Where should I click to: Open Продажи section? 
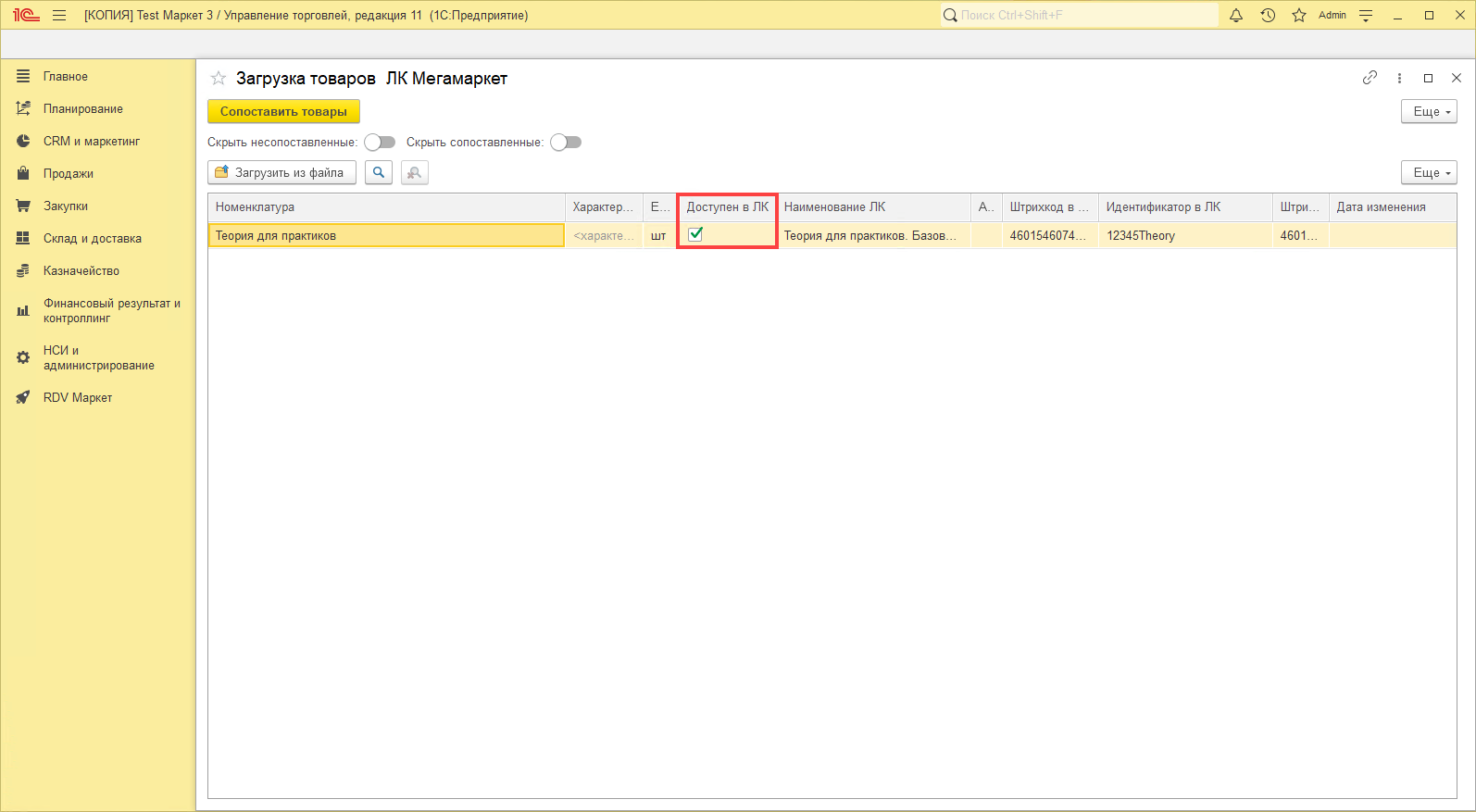click(69, 173)
